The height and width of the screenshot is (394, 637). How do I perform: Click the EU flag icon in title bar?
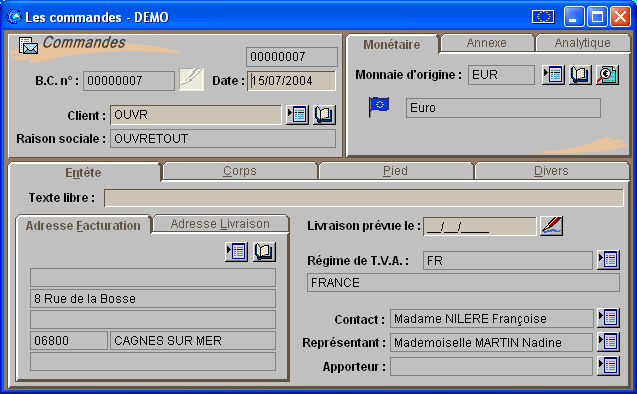(543, 17)
